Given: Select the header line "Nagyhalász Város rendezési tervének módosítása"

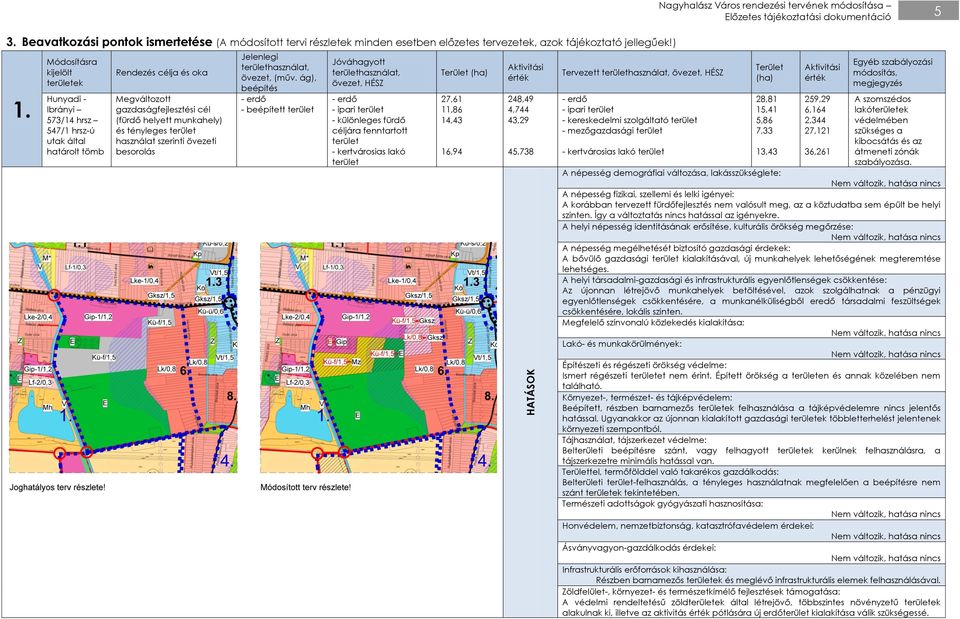Looking at the screenshot, I should [x=774, y=6].
